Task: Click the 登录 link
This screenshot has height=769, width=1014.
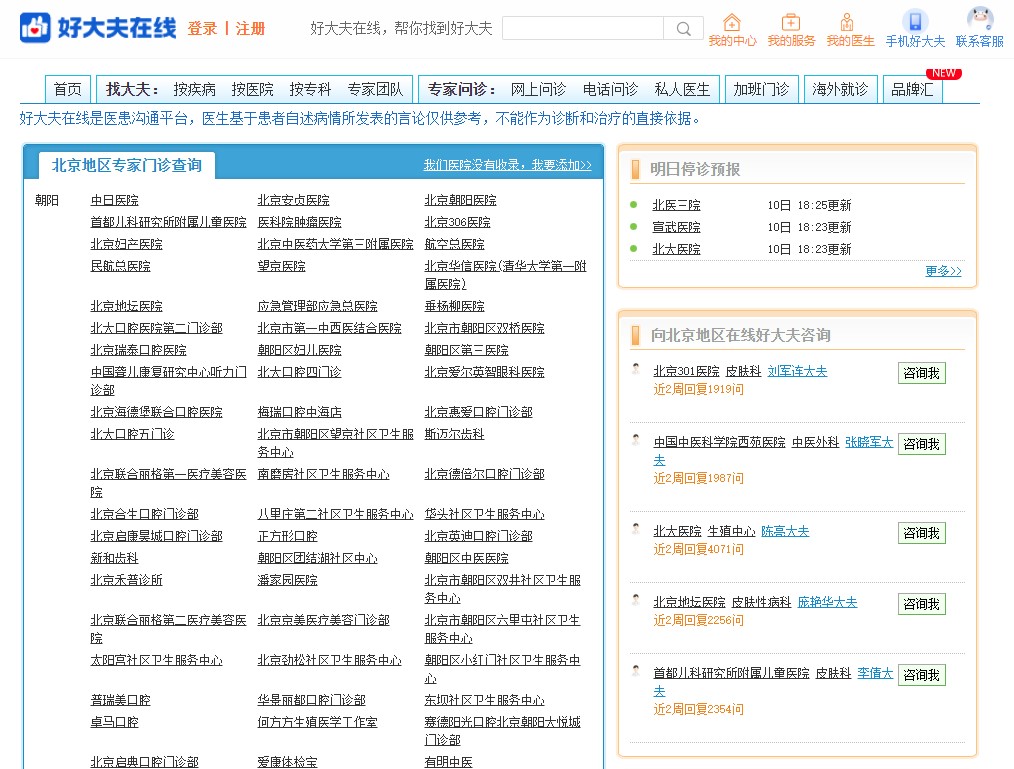Action: 203,29
